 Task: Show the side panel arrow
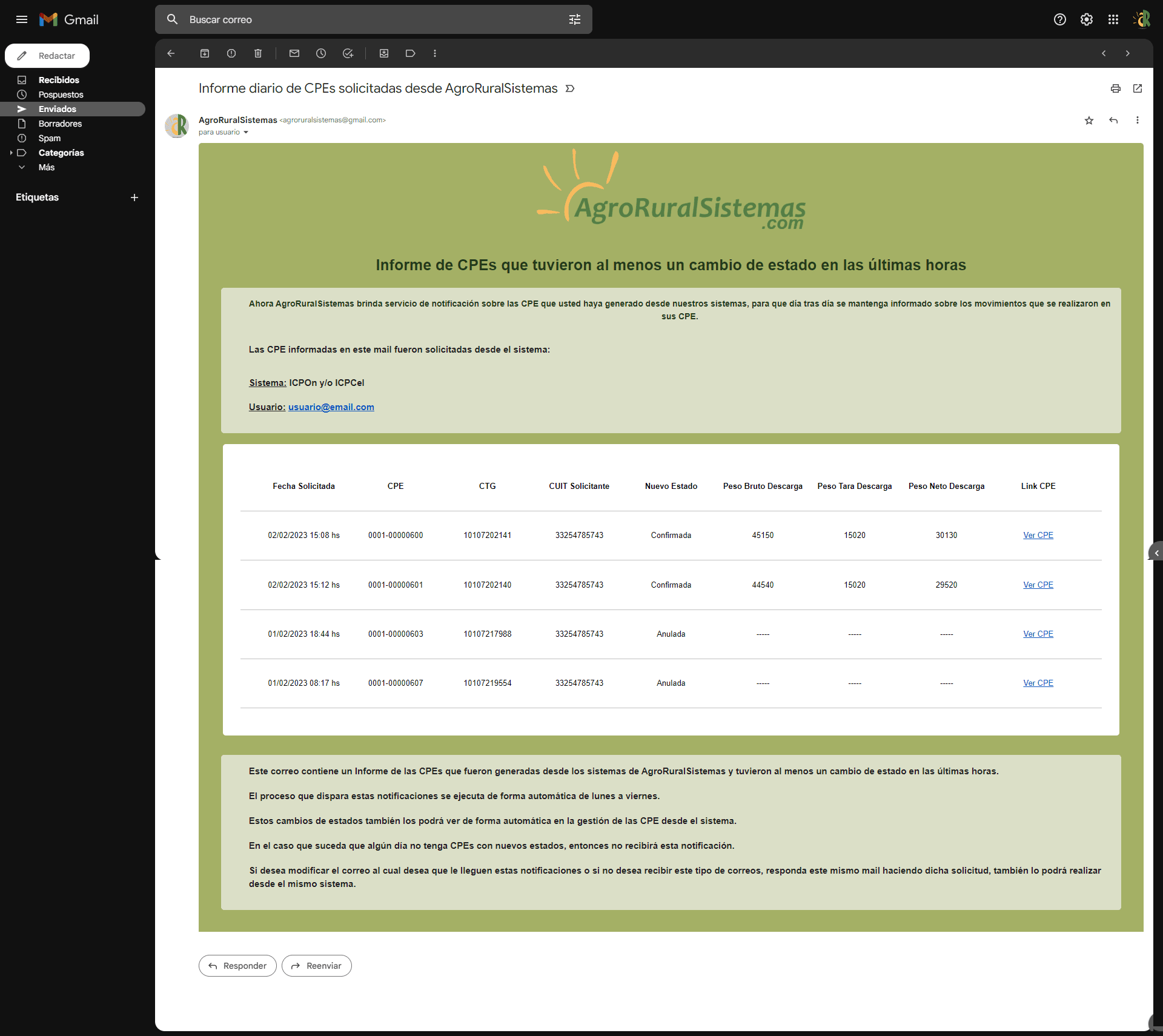(1156, 553)
